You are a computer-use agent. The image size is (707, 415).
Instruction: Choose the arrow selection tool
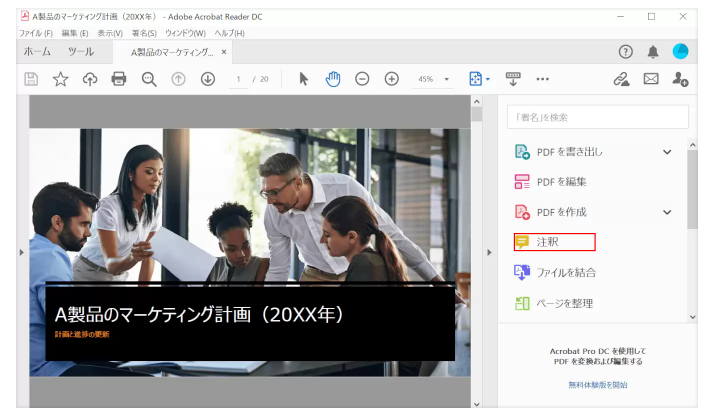click(x=304, y=79)
